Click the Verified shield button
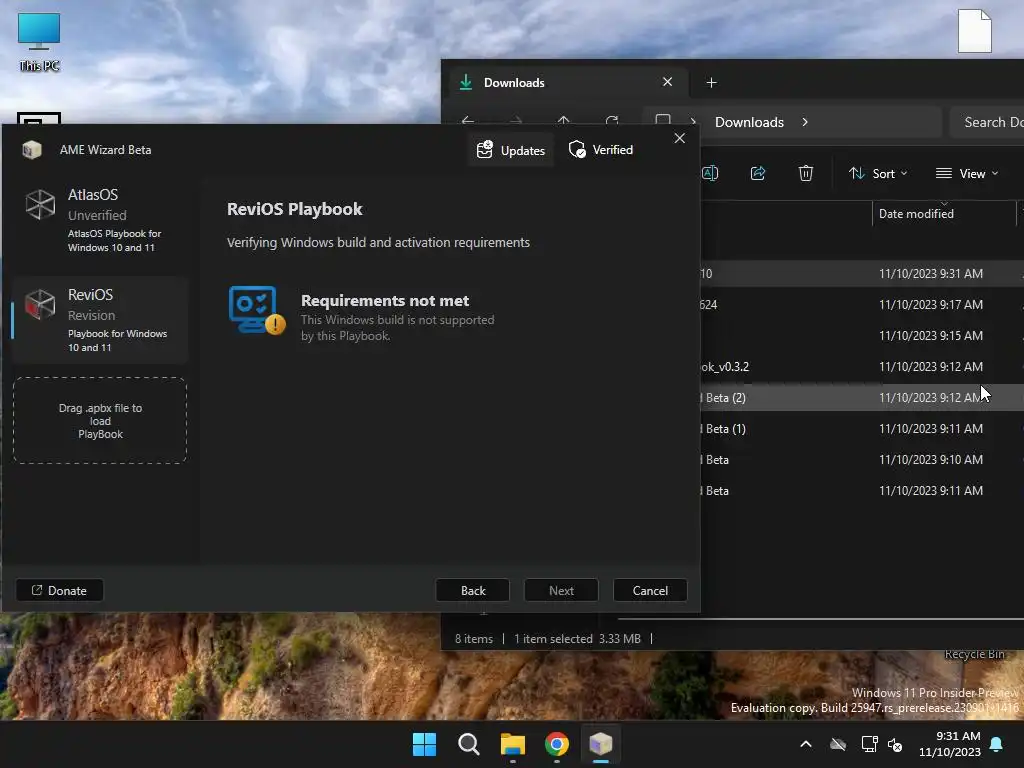The height and width of the screenshot is (768, 1024). tap(601, 150)
